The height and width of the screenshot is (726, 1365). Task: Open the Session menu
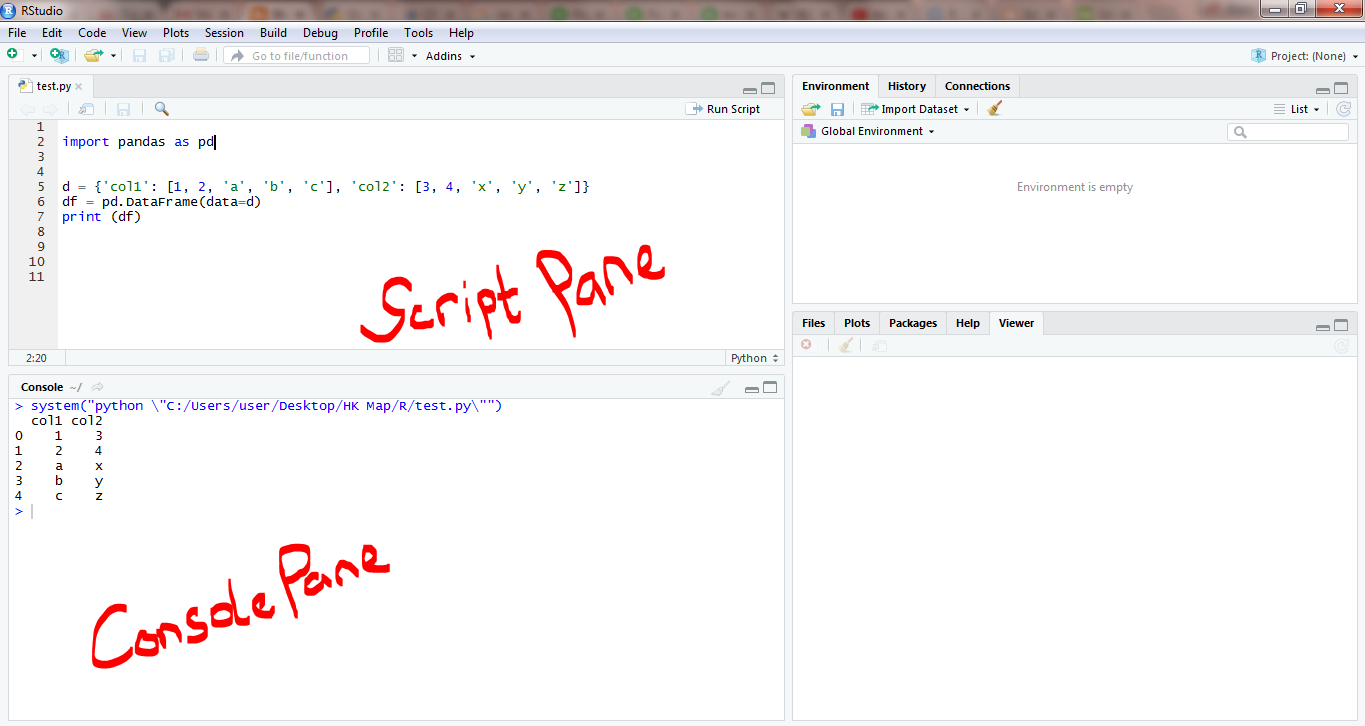(x=224, y=32)
